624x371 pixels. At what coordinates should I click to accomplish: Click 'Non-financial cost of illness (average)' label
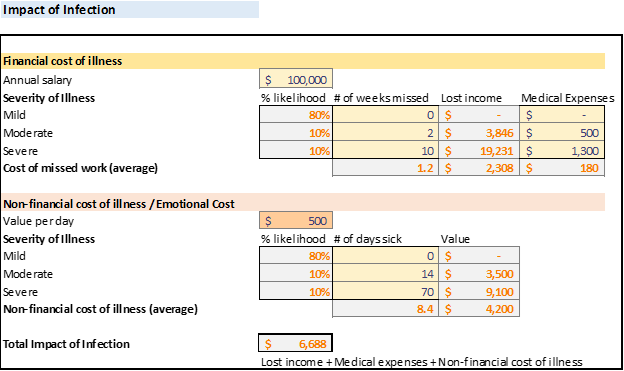click(x=100, y=309)
